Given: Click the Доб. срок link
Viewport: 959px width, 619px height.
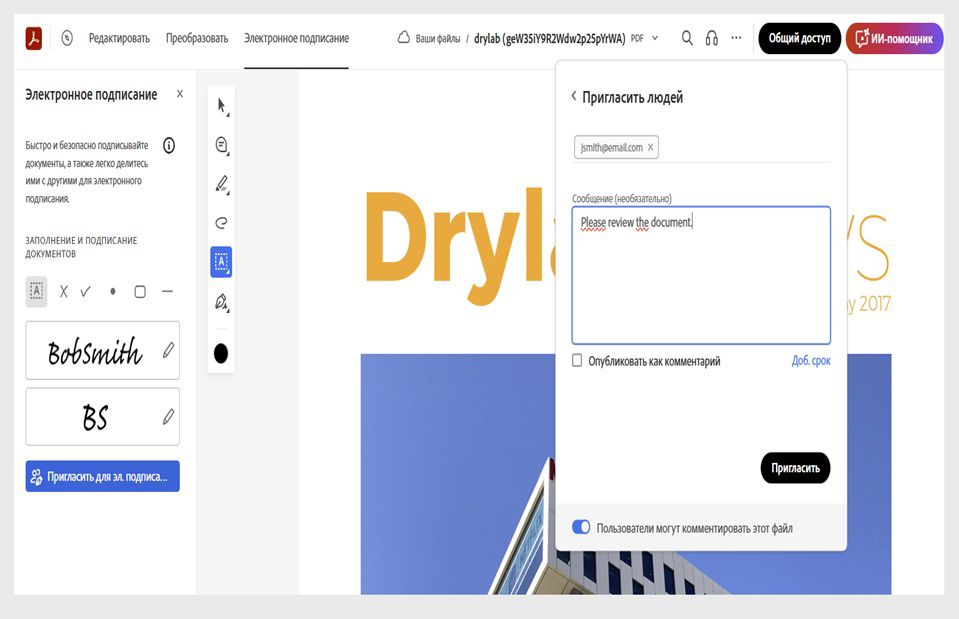Looking at the screenshot, I should coord(811,360).
